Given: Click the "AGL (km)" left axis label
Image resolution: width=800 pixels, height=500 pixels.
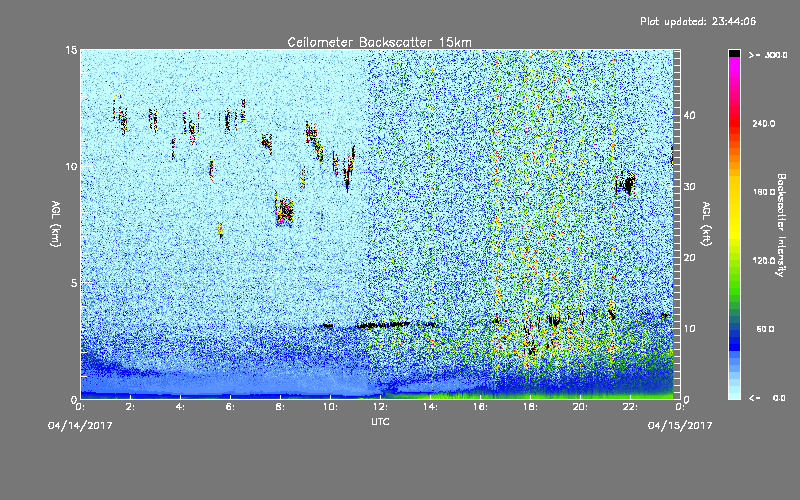Looking at the screenshot, I should [x=55, y=224].
